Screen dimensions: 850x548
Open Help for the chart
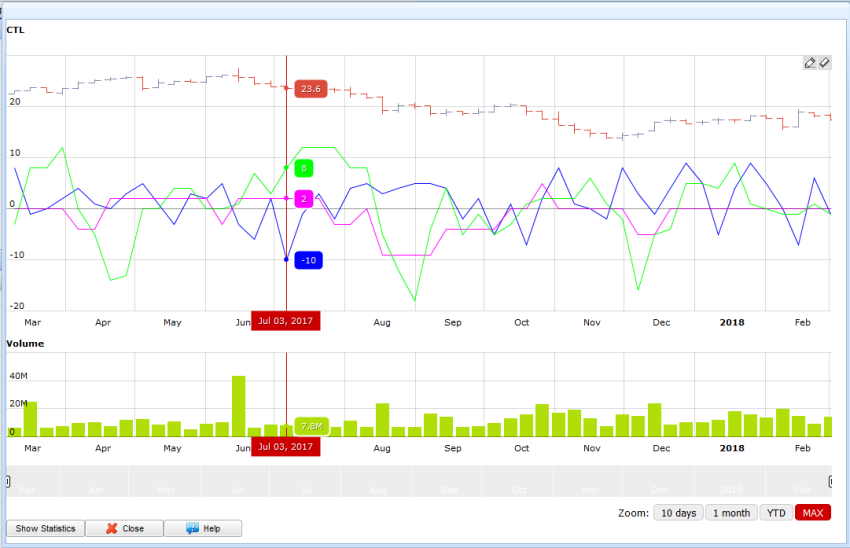coord(203,528)
